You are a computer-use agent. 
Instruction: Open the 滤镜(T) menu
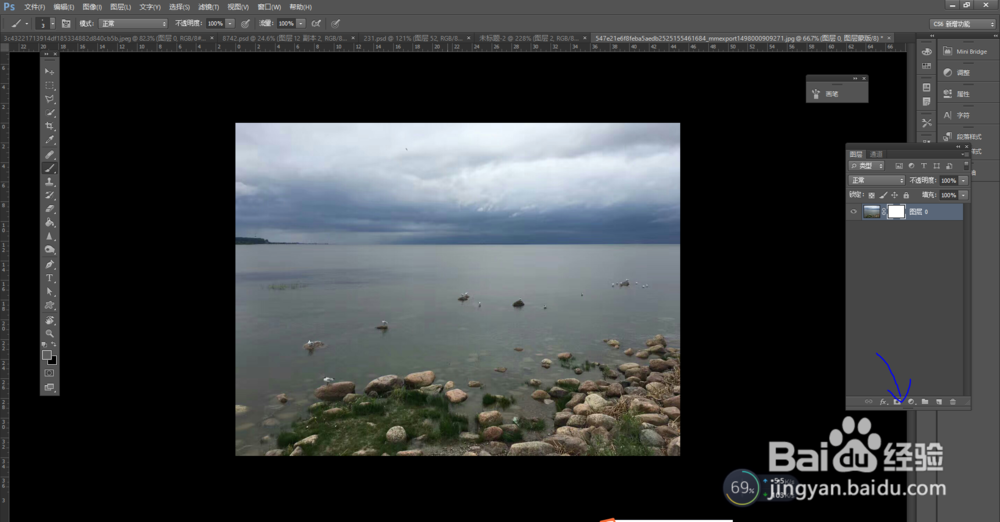(209, 7)
